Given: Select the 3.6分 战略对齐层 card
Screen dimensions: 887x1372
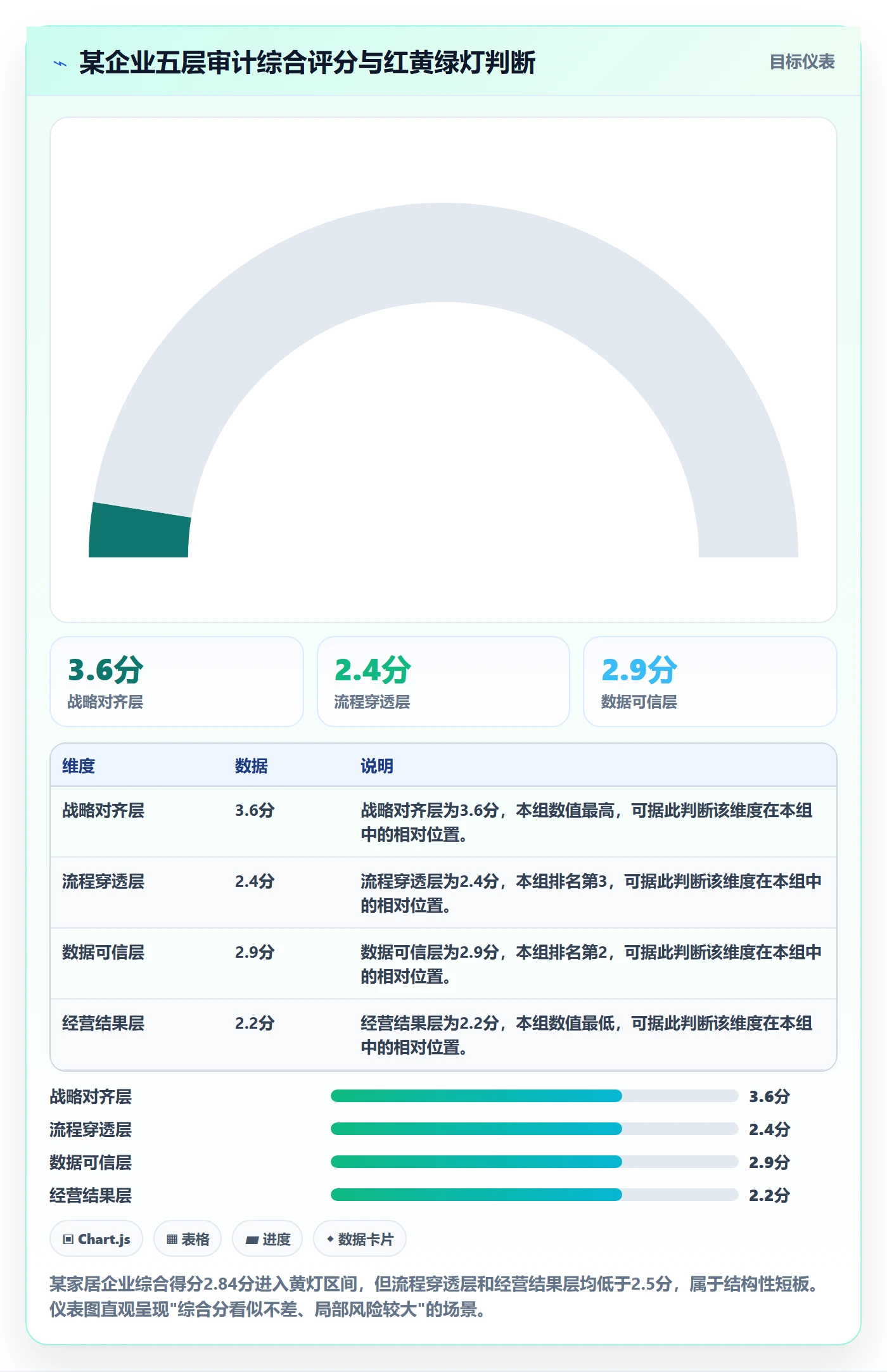Looking at the screenshot, I should (x=177, y=682).
